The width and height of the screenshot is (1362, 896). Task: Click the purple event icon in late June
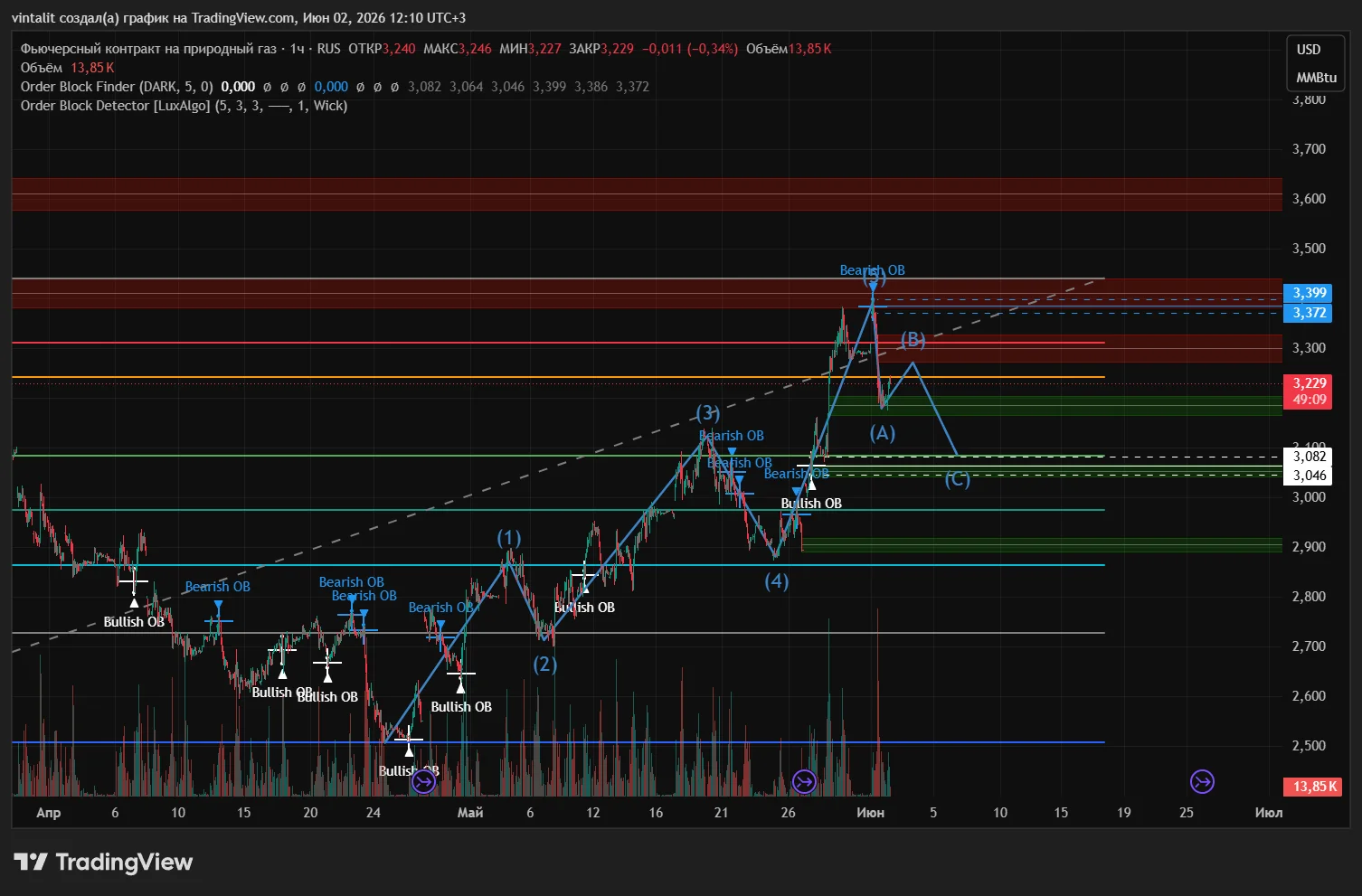pos(1202,781)
